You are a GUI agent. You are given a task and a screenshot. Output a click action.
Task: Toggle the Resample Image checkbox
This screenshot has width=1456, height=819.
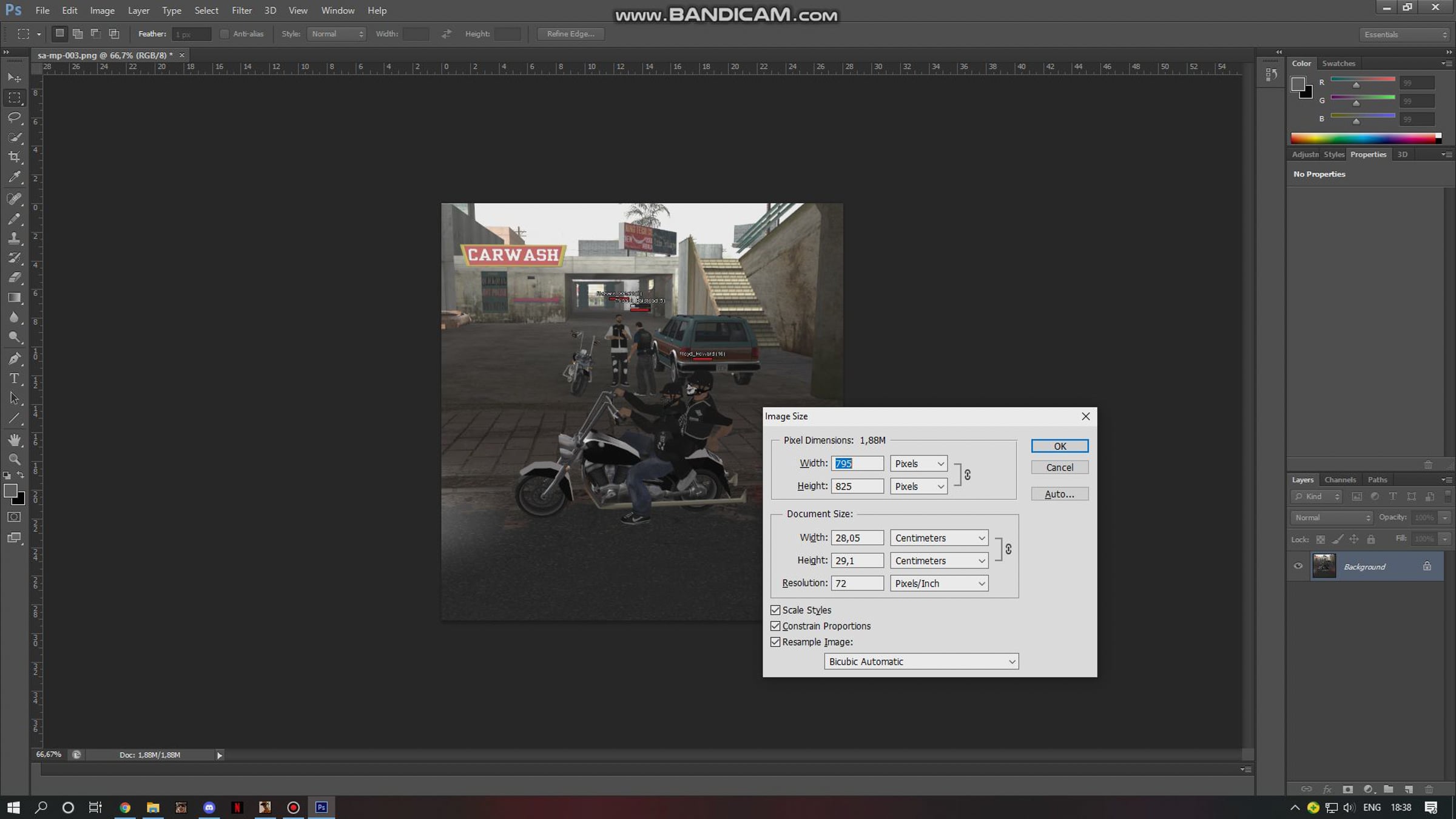click(x=775, y=642)
